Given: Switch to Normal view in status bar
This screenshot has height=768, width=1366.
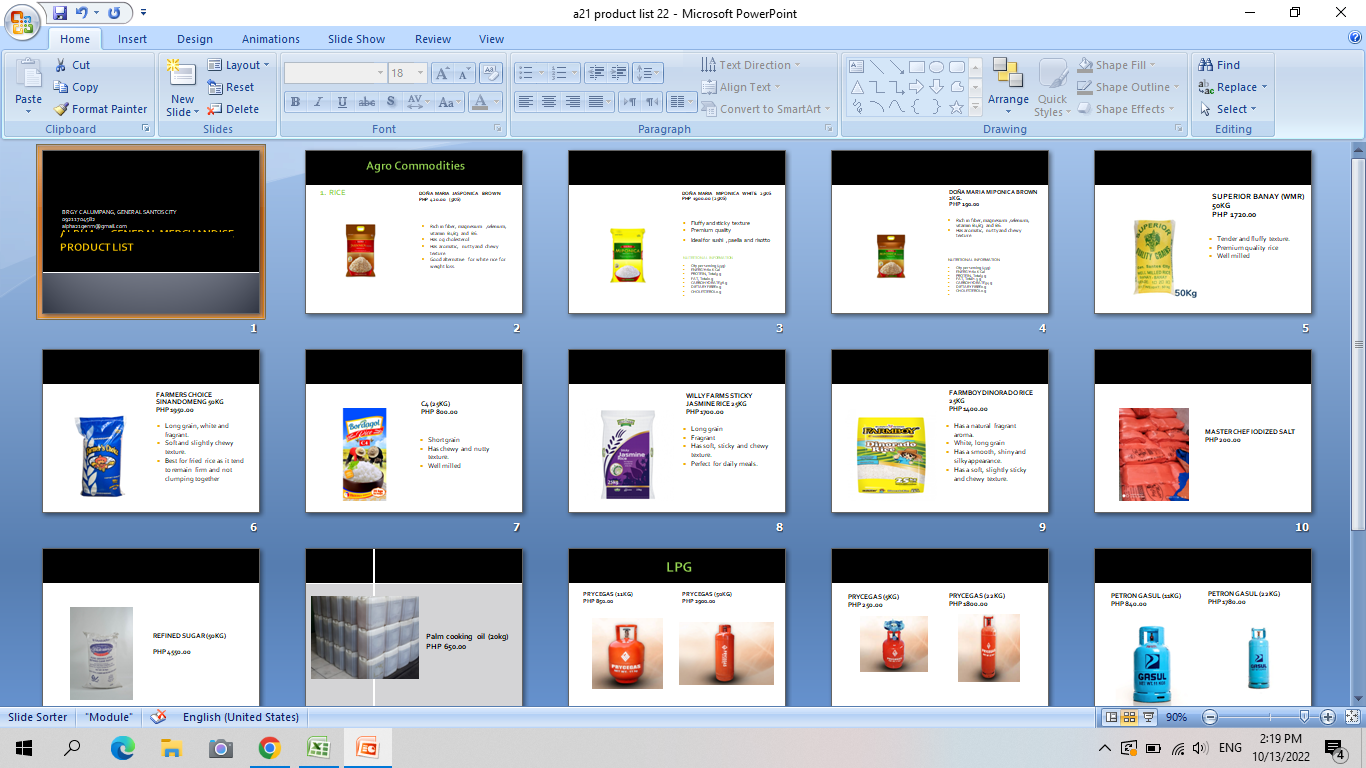Looking at the screenshot, I should pyautogui.click(x=1111, y=717).
